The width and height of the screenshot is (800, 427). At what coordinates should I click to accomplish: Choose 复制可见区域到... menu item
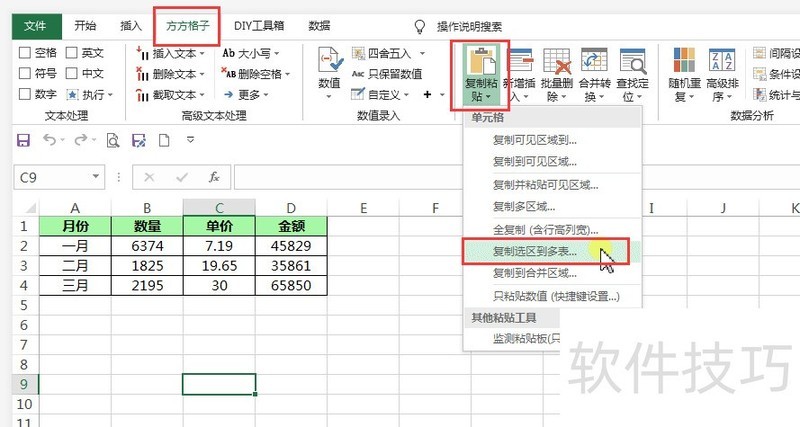552,140
